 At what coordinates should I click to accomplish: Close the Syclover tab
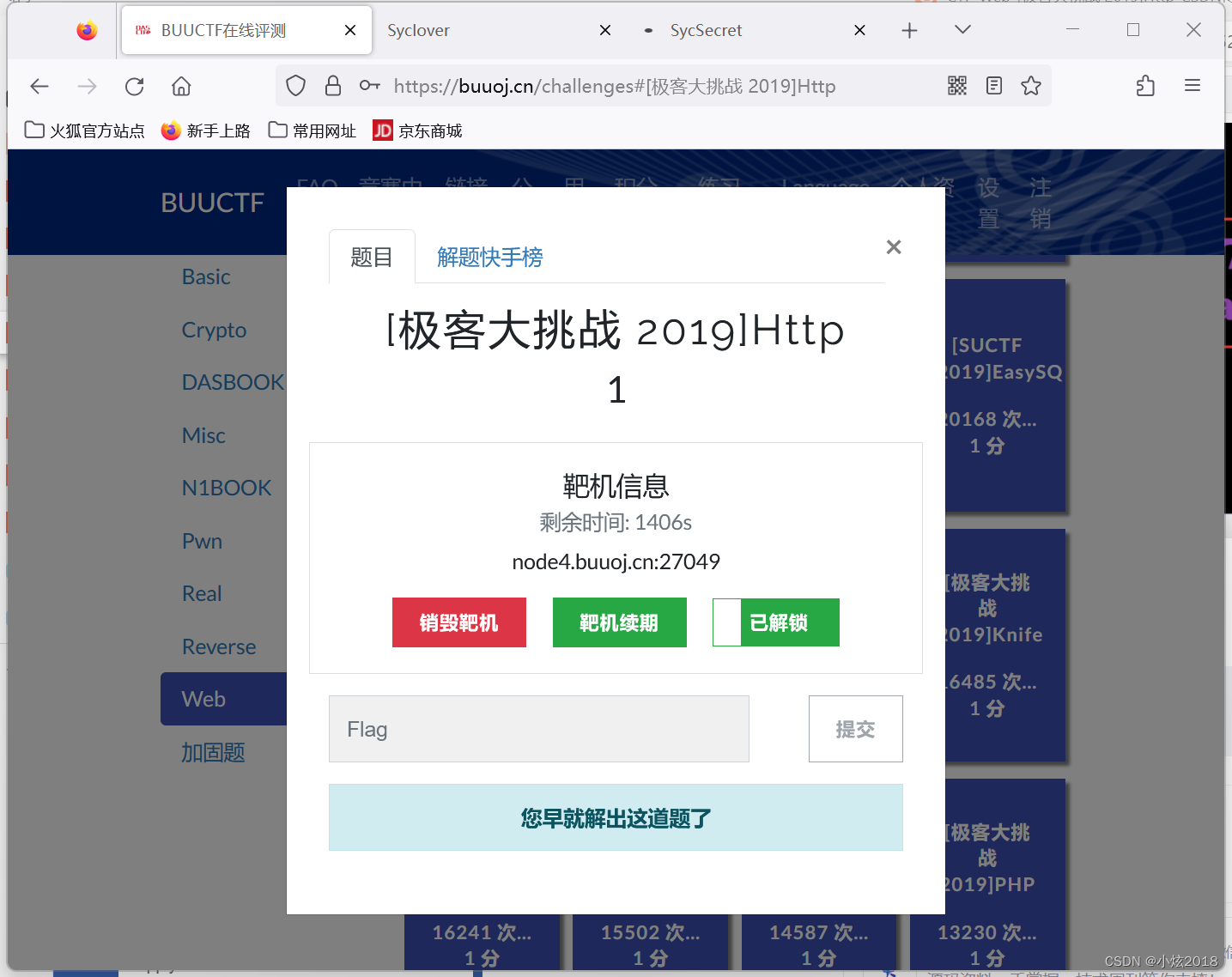coord(605,31)
